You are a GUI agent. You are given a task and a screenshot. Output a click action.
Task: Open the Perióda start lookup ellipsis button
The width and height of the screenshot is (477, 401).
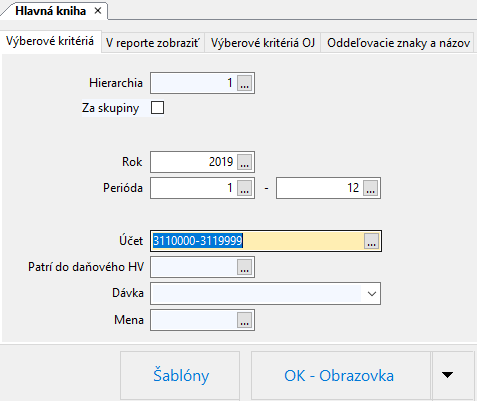tap(244, 188)
